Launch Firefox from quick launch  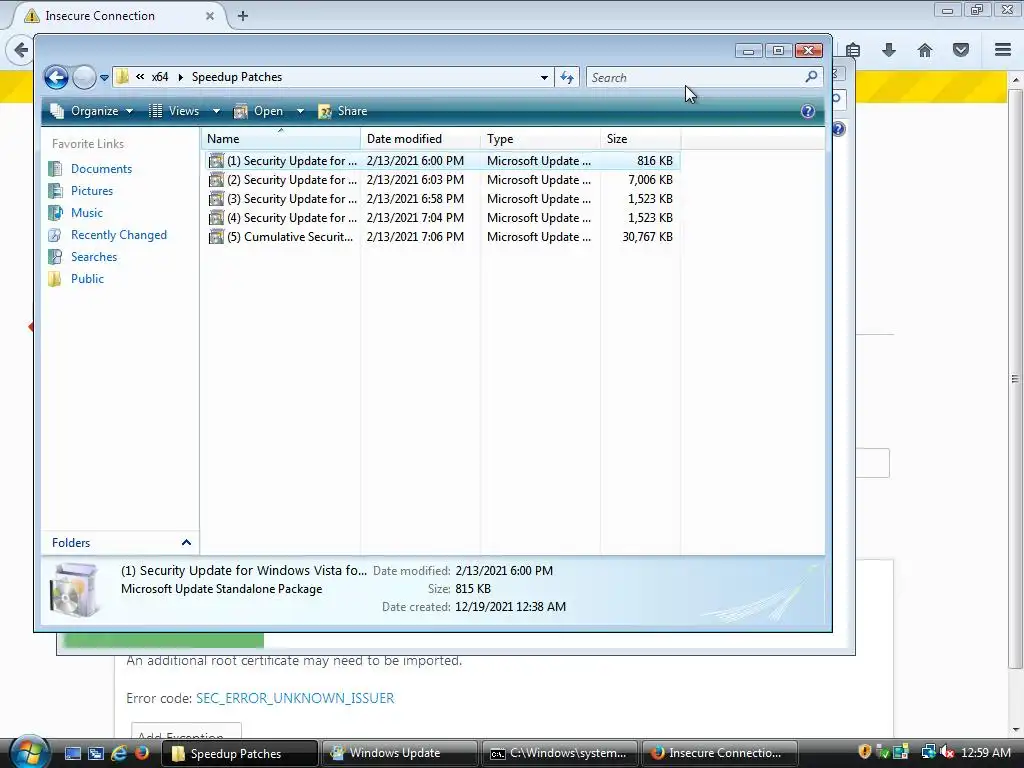(x=141, y=753)
